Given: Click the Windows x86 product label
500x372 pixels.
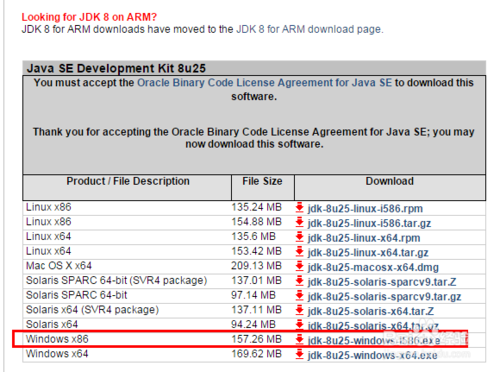Looking at the screenshot, I should point(57,339).
